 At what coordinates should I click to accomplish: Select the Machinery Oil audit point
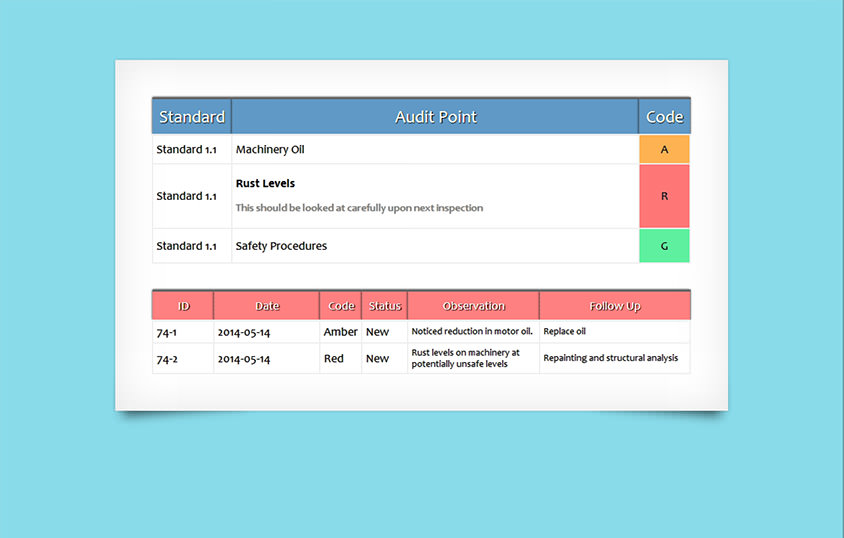pyautogui.click(x=270, y=150)
